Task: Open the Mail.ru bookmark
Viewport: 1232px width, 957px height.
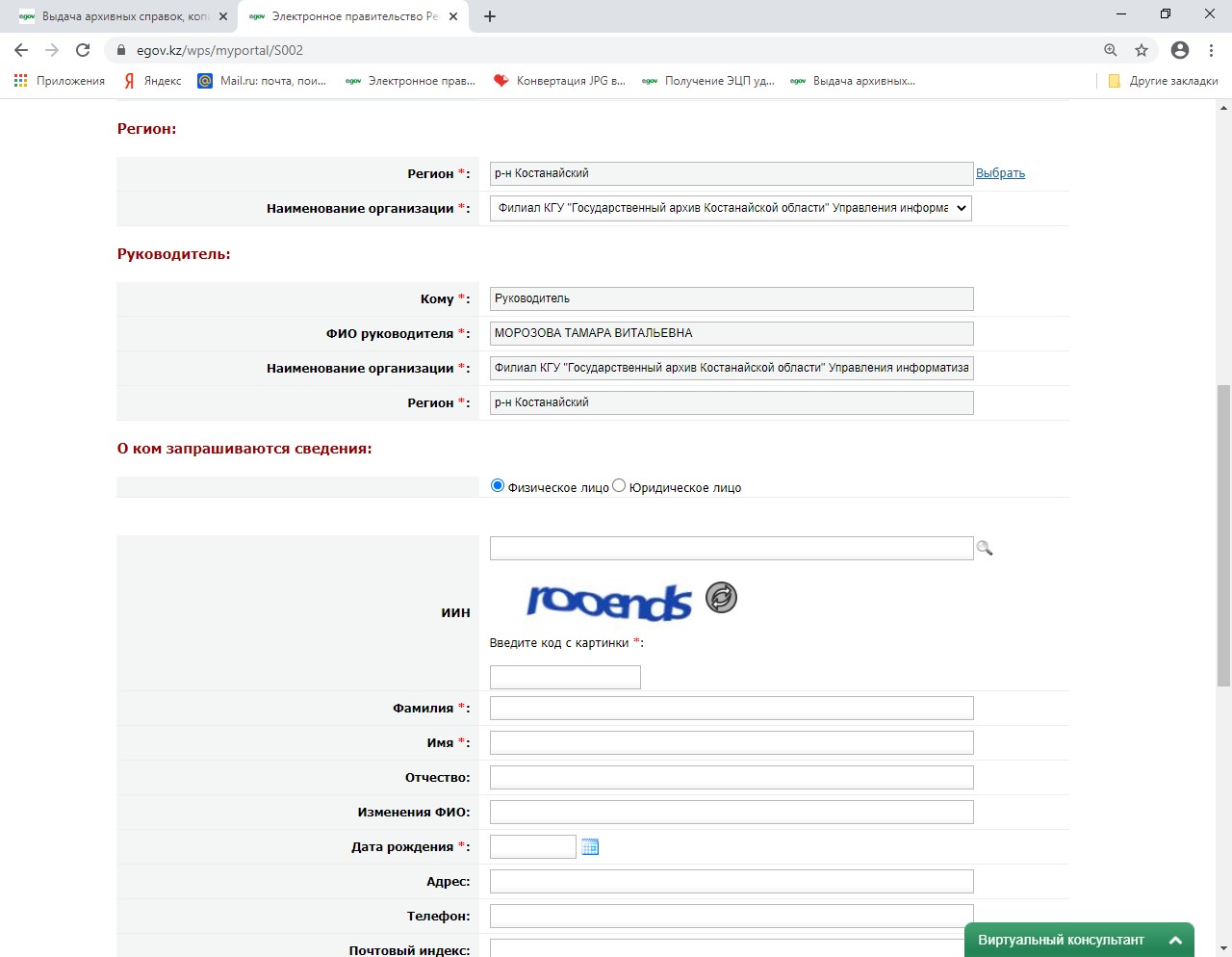Action: click(262, 81)
